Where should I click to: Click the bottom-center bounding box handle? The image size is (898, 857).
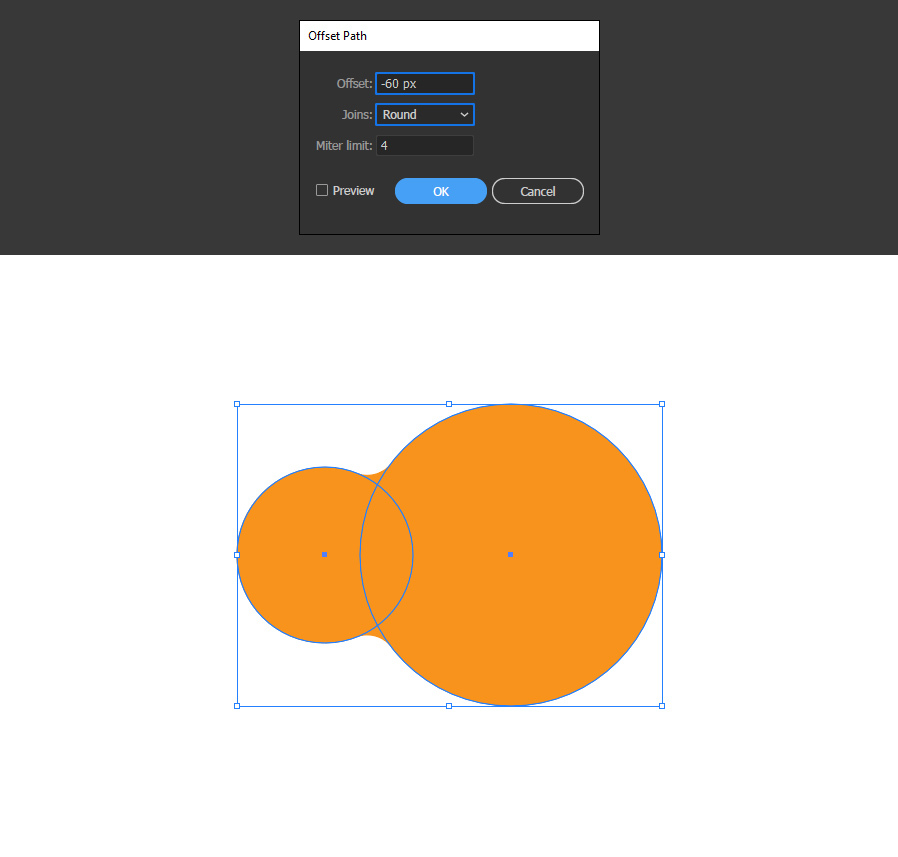pyautogui.click(x=449, y=706)
